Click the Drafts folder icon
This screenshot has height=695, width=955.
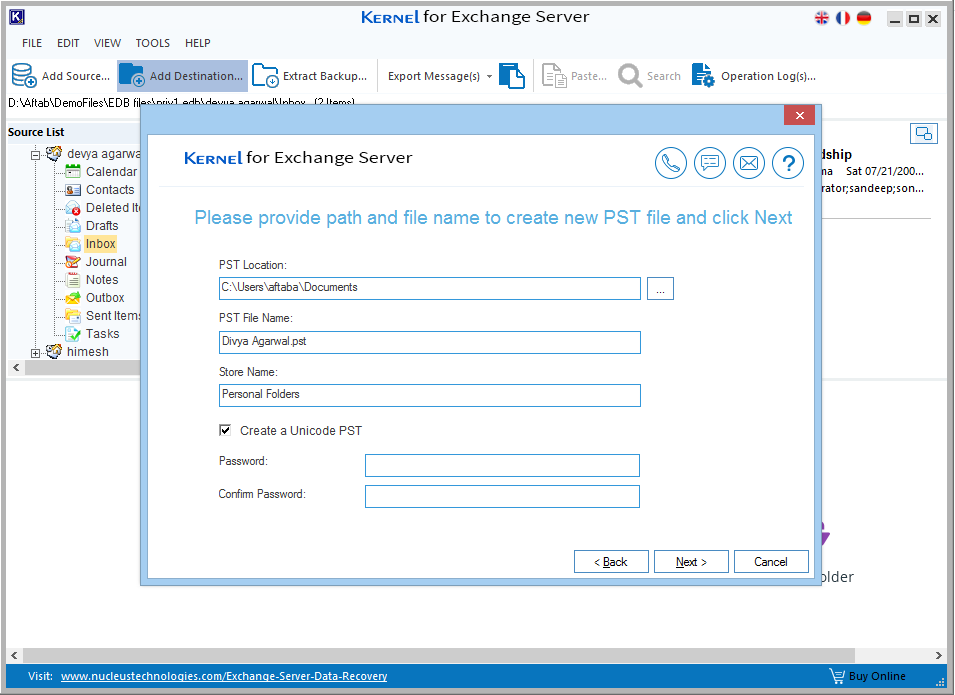(73, 226)
